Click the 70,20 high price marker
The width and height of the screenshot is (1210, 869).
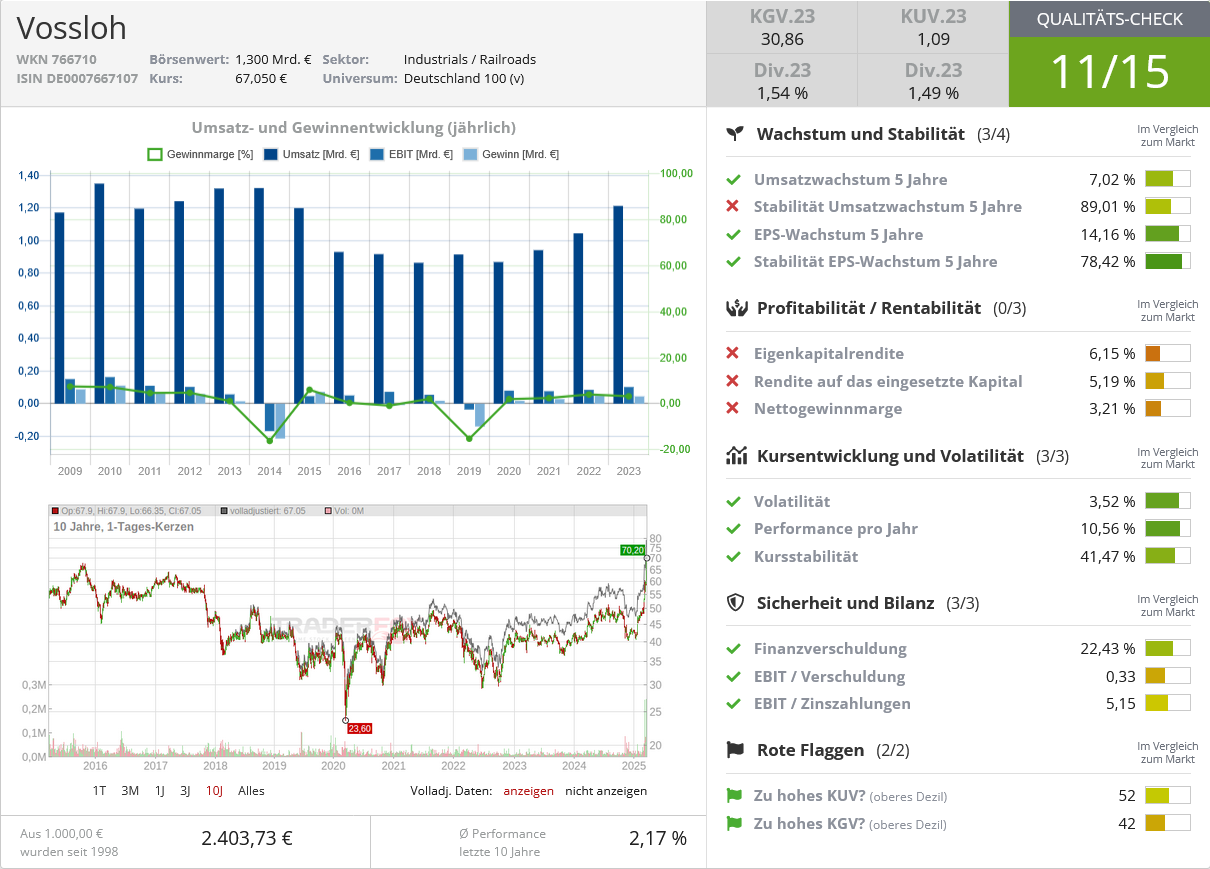pos(632,550)
